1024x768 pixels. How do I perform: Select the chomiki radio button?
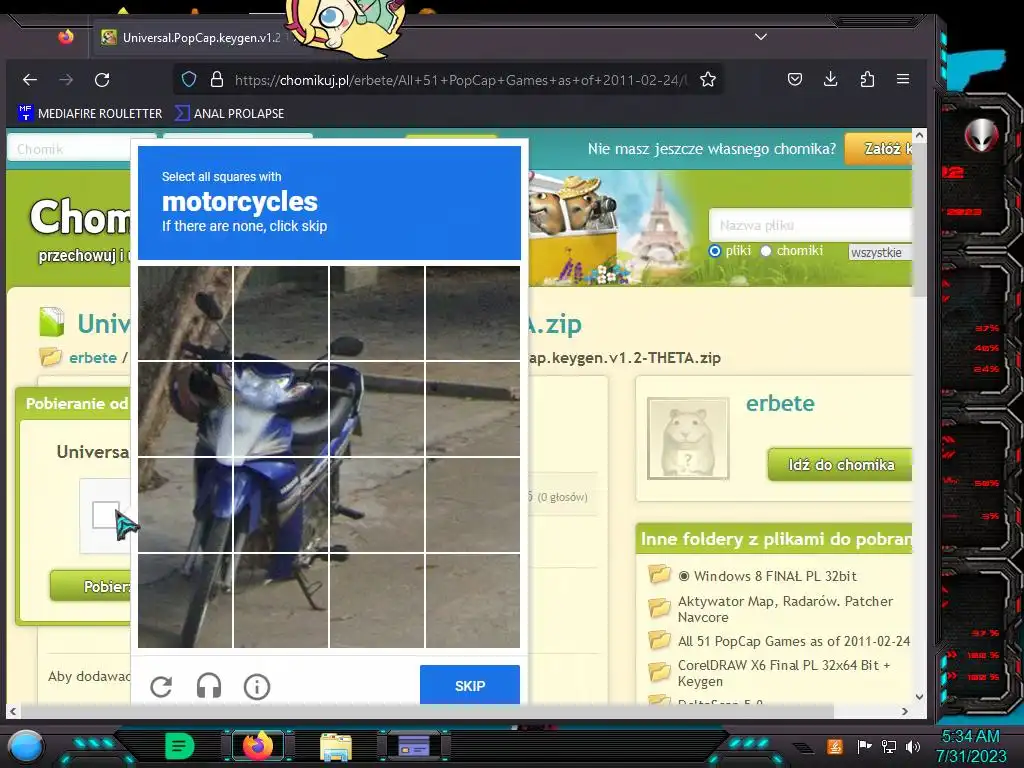(x=766, y=251)
